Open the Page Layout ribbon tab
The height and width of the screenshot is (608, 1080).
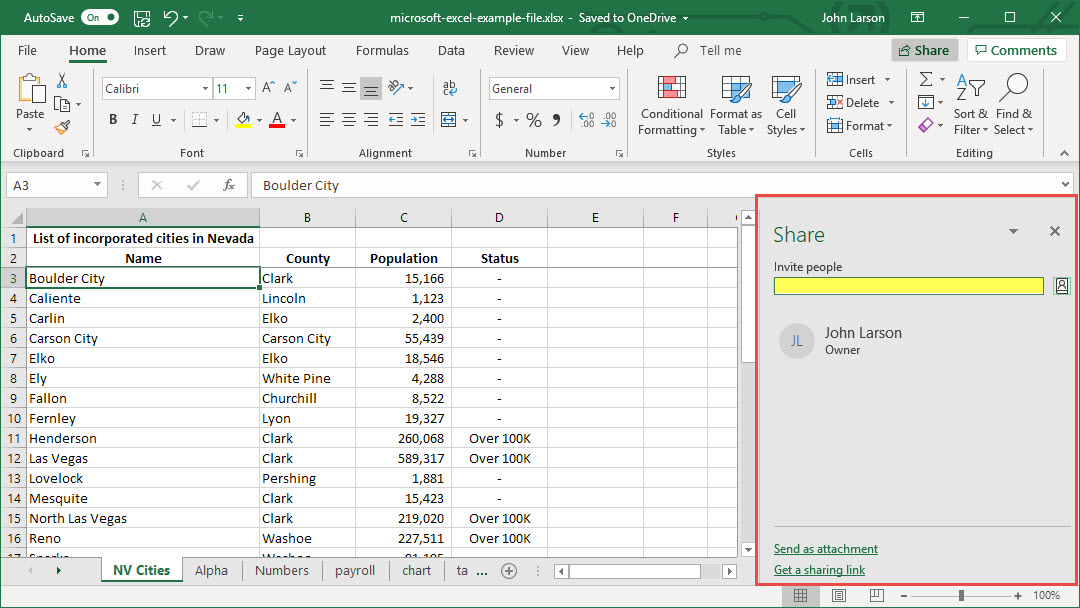click(x=290, y=51)
